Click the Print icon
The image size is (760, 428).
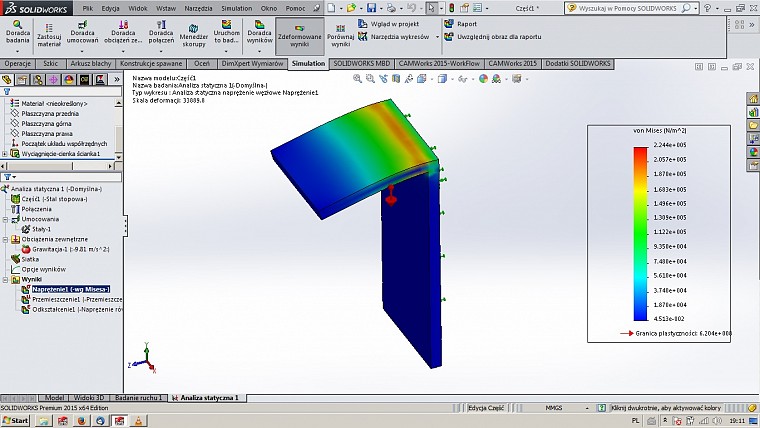pos(391,8)
